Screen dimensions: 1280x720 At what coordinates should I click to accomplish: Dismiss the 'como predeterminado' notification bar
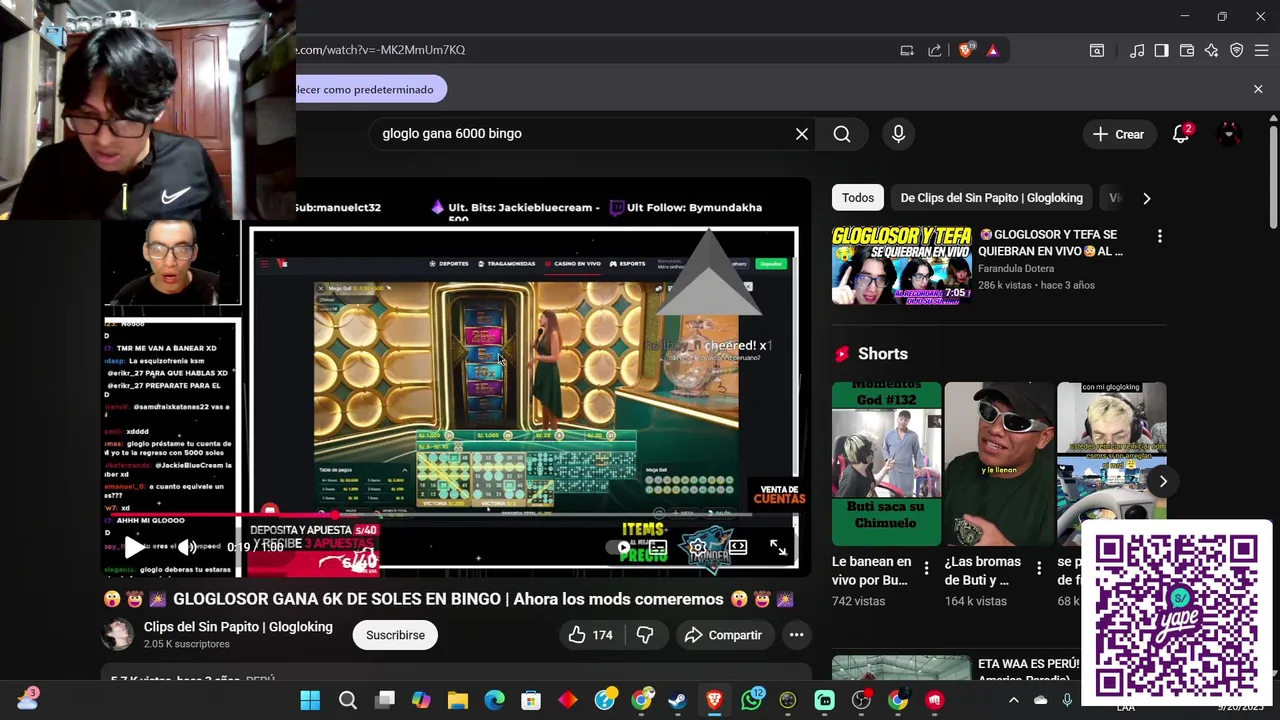(1258, 90)
